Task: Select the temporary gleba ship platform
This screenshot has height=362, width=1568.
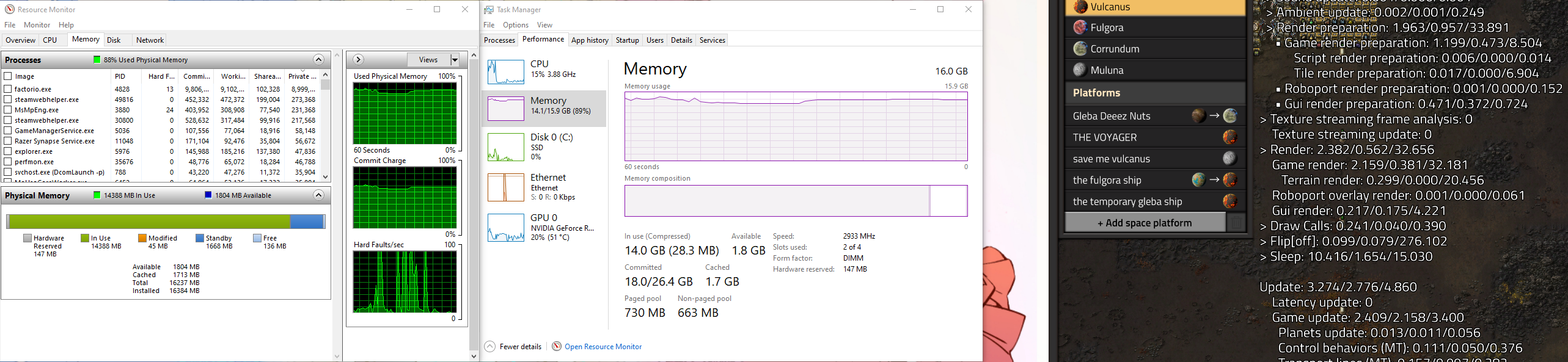Action: pos(1155,201)
